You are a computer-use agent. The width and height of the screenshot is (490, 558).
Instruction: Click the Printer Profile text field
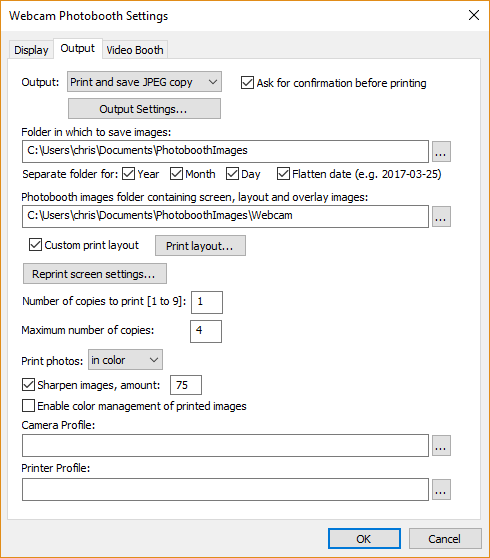click(x=225, y=489)
